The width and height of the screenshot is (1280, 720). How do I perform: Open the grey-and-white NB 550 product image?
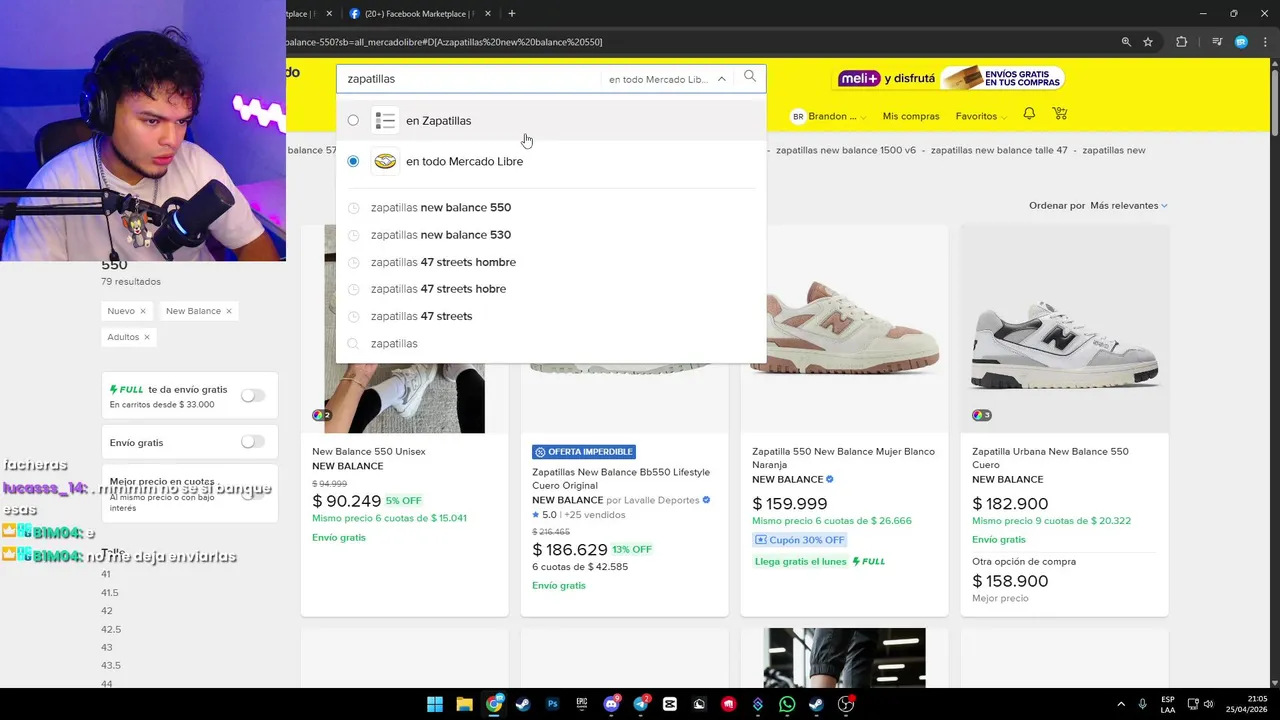pos(1064,329)
